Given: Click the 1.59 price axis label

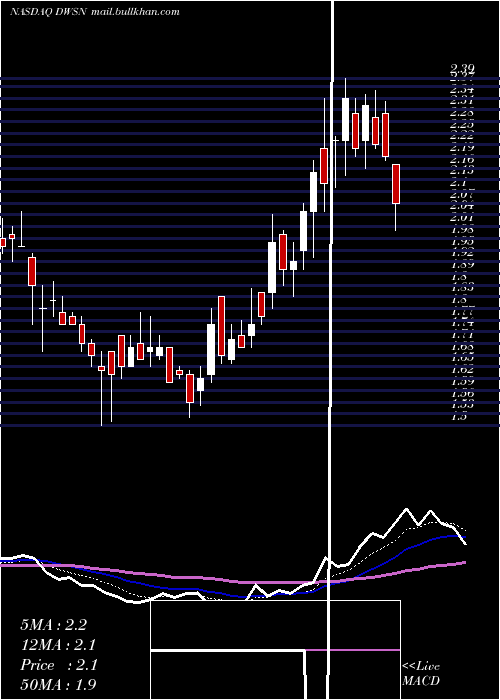Looking at the screenshot, I should (x=462, y=381).
